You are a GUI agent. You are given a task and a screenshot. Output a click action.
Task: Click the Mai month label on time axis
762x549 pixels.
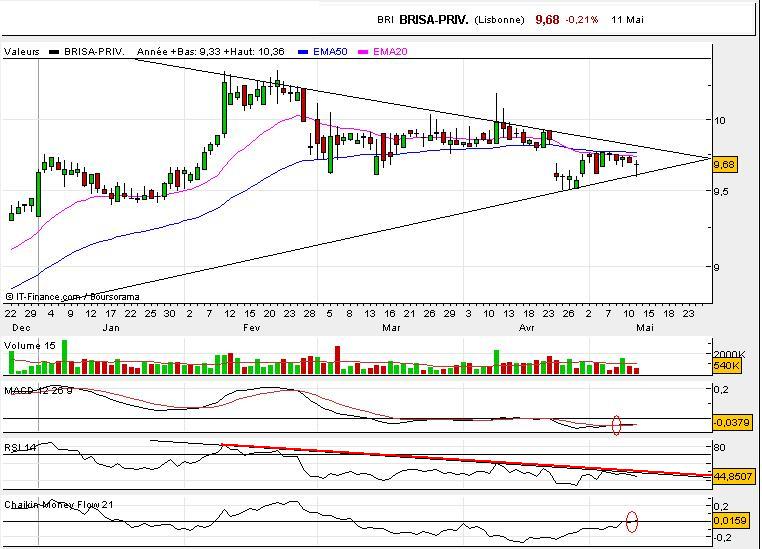(645, 327)
